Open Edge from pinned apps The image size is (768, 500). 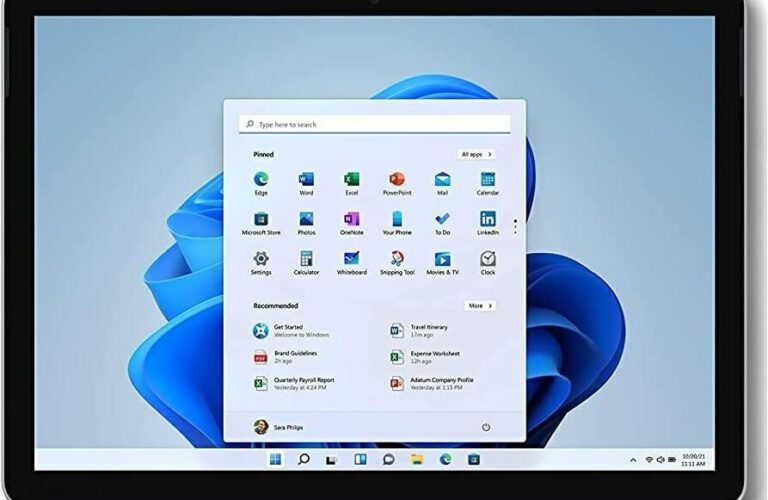[261, 184]
